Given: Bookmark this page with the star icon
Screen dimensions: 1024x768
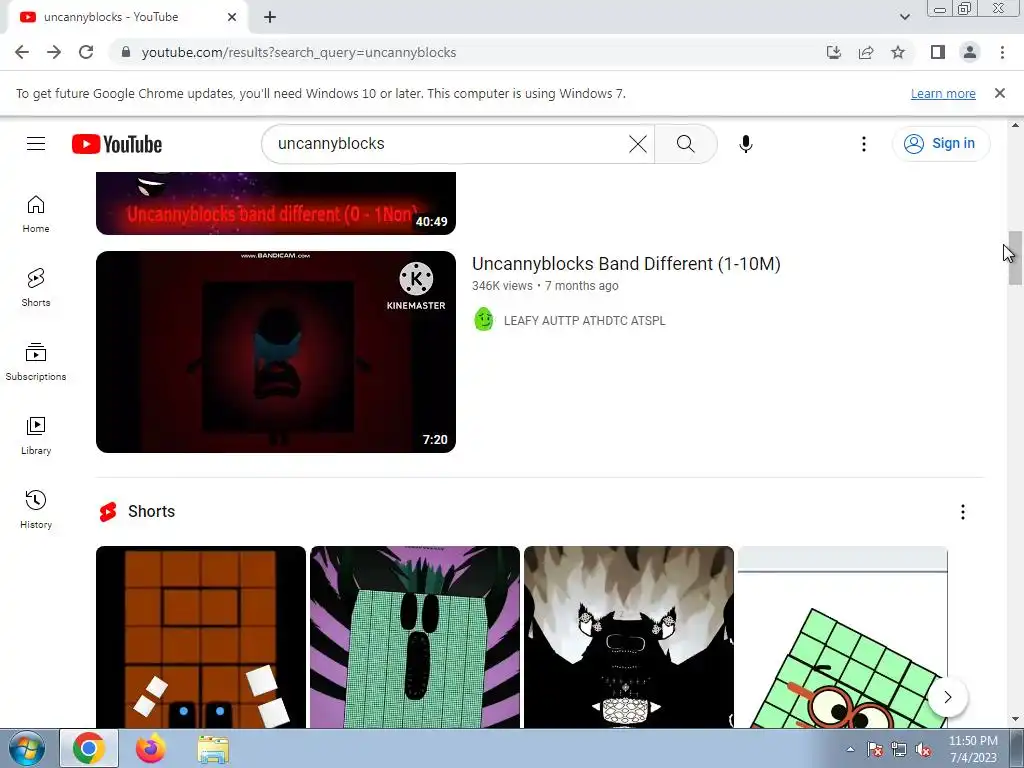Looking at the screenshot, I should 898,52.
